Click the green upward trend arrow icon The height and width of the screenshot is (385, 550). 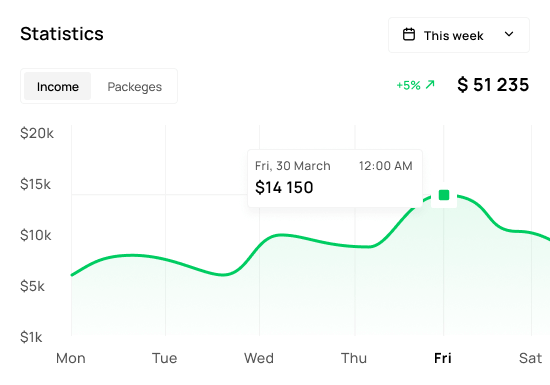430,85
